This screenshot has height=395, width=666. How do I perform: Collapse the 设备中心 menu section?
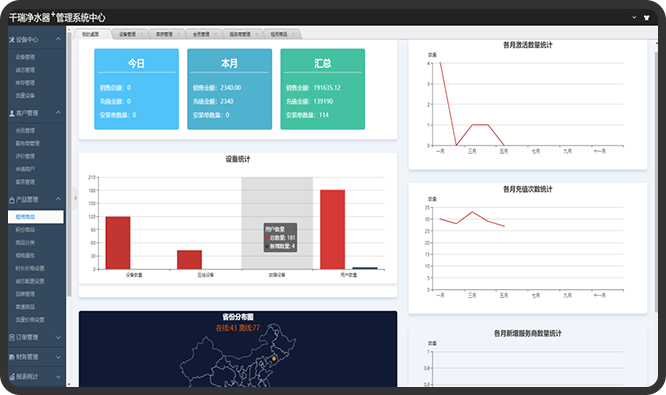click(58, 39)
